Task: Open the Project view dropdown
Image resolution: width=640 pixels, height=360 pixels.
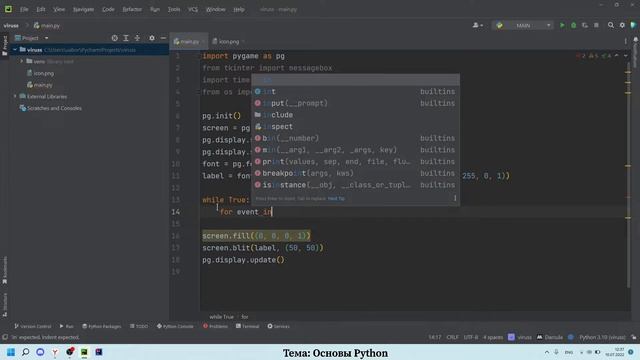Action: pyautogui.click(x=31, y=38)
